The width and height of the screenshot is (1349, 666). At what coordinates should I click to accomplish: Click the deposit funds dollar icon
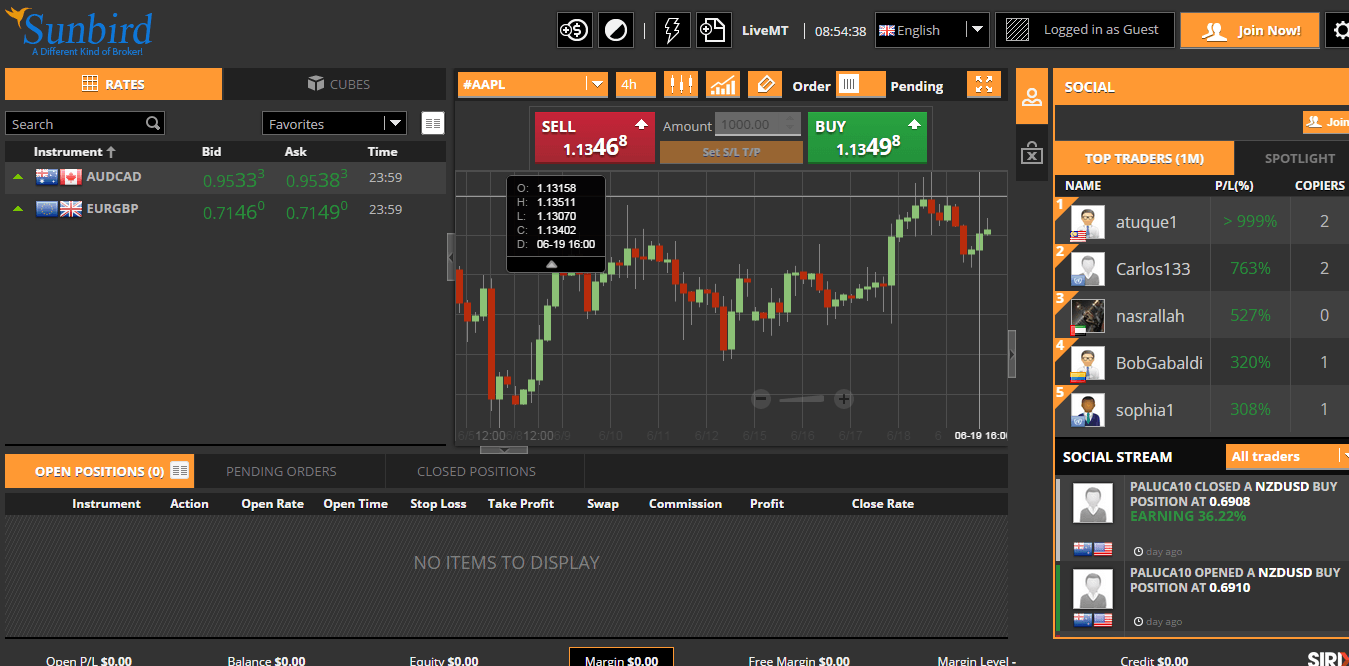574,30
